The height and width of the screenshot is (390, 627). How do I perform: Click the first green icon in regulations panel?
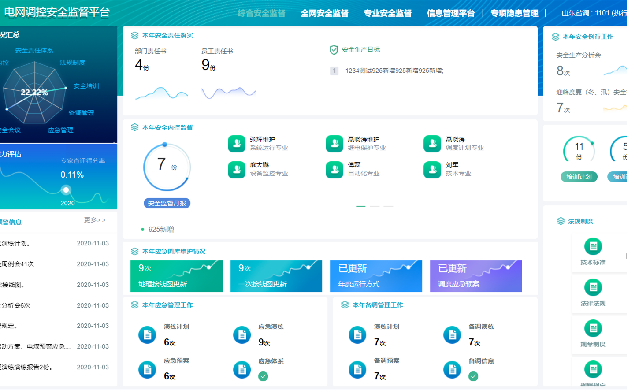tap(593, 246)
